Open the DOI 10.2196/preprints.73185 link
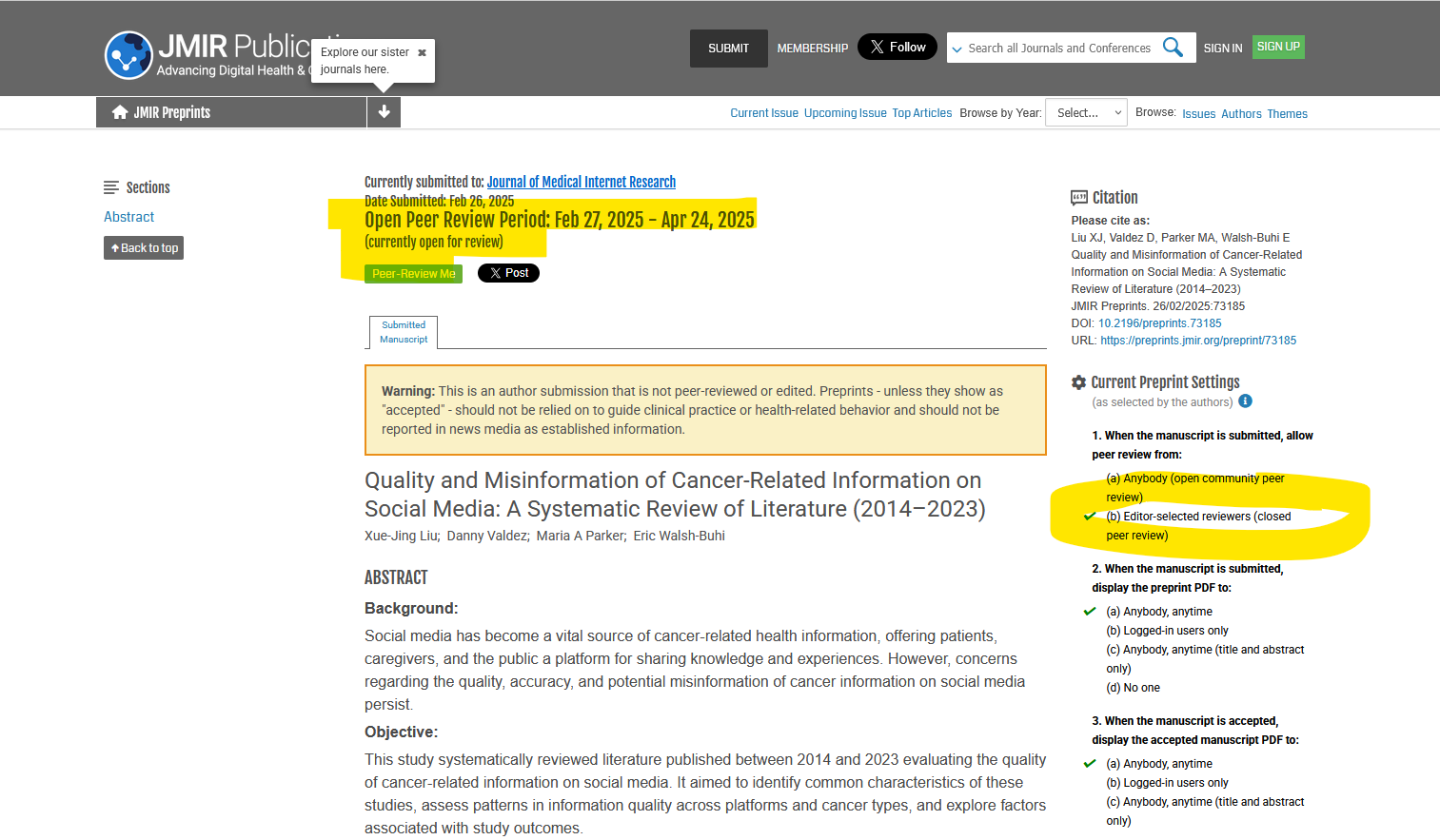This screenshot has width=1440, height=840. click(x=1159, y=323)
